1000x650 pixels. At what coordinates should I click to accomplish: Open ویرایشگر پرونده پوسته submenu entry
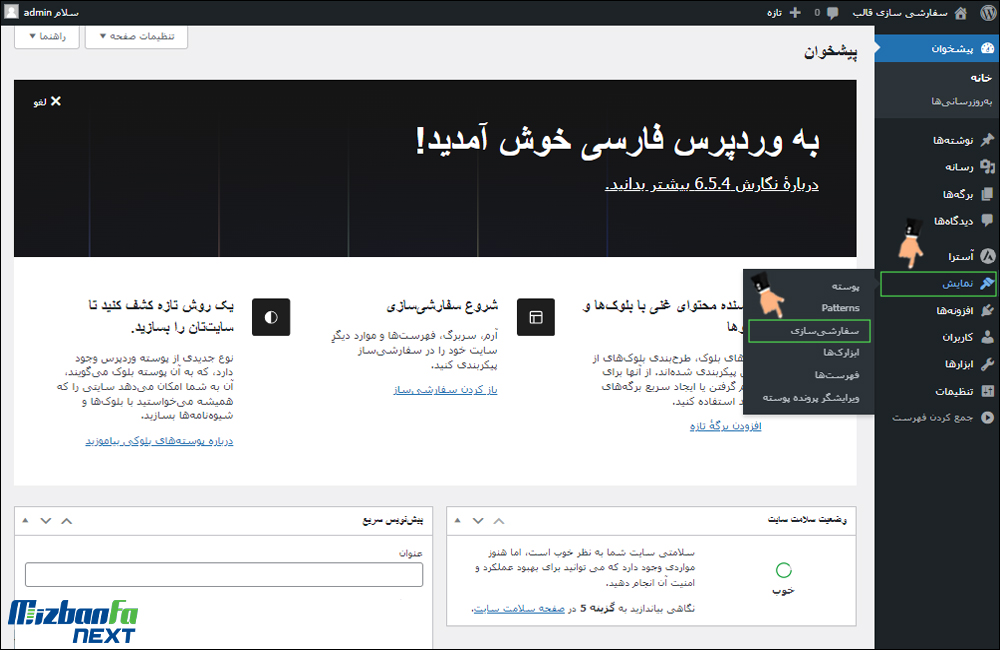pyautogui.click(x=804, y=397)
